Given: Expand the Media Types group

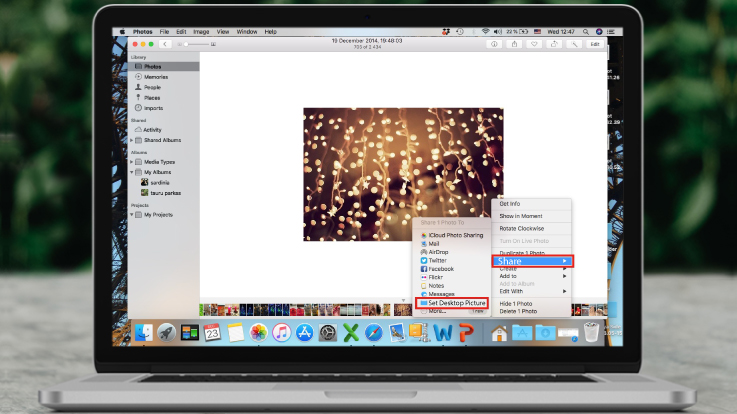Looking at the screenshot, I should point(132,161).
